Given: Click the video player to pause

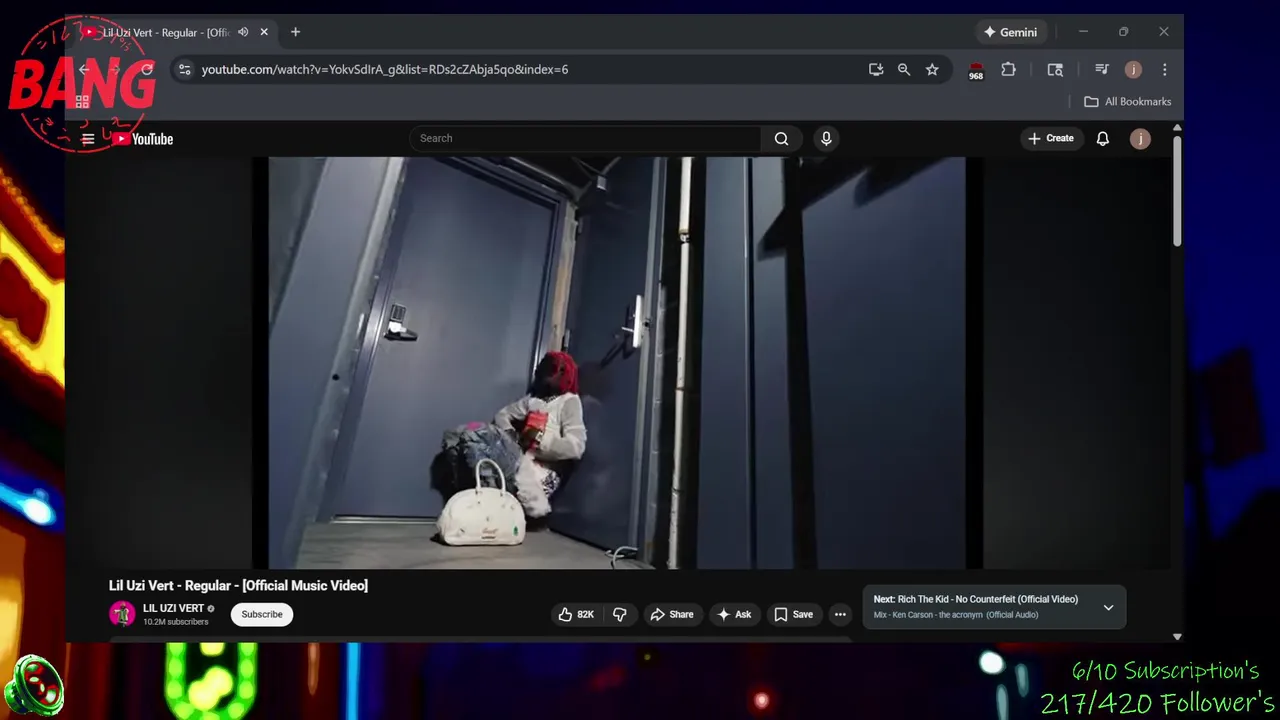Looking at the screenshot, I should [x=618, y=362].
